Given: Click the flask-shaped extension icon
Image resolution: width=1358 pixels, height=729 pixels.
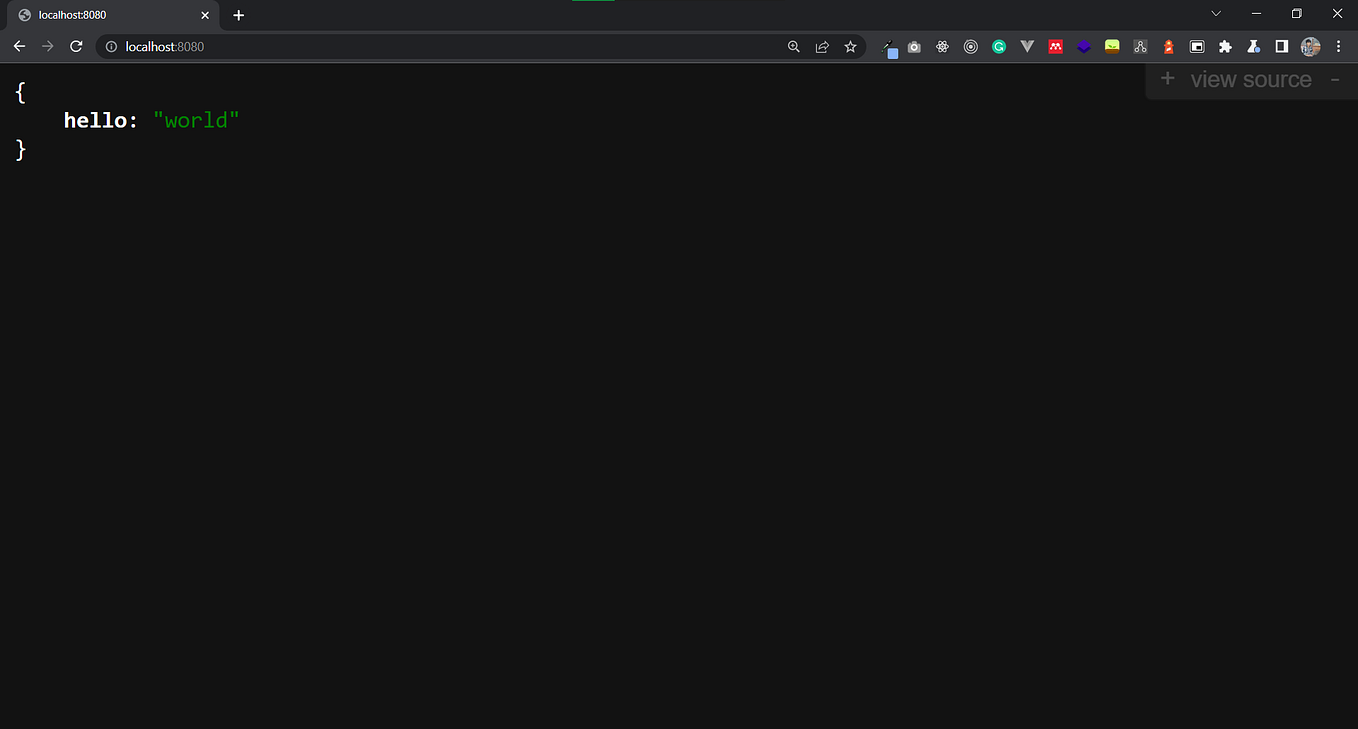Looking at the screenshot, I should (1253, 46).
